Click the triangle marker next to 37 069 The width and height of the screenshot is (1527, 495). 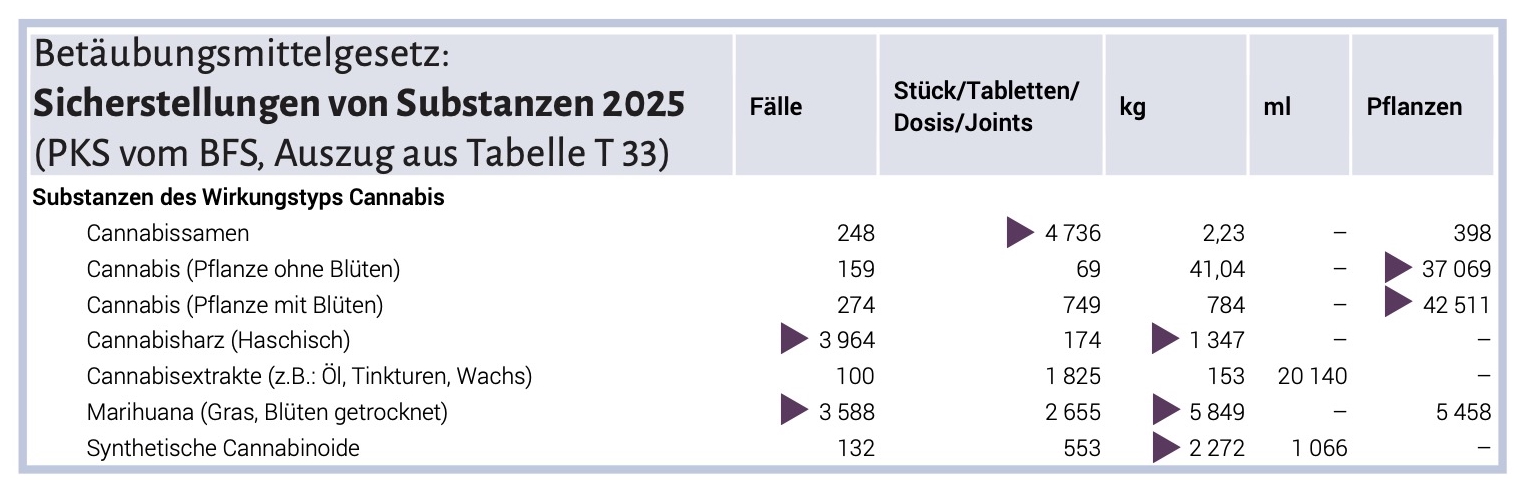click(x=1399, y=268)
